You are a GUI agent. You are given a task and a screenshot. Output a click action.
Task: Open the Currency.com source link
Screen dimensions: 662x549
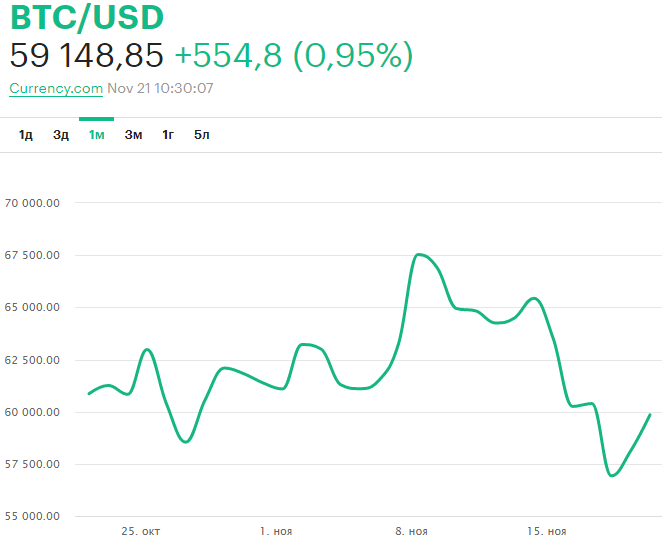click(56, 88)
